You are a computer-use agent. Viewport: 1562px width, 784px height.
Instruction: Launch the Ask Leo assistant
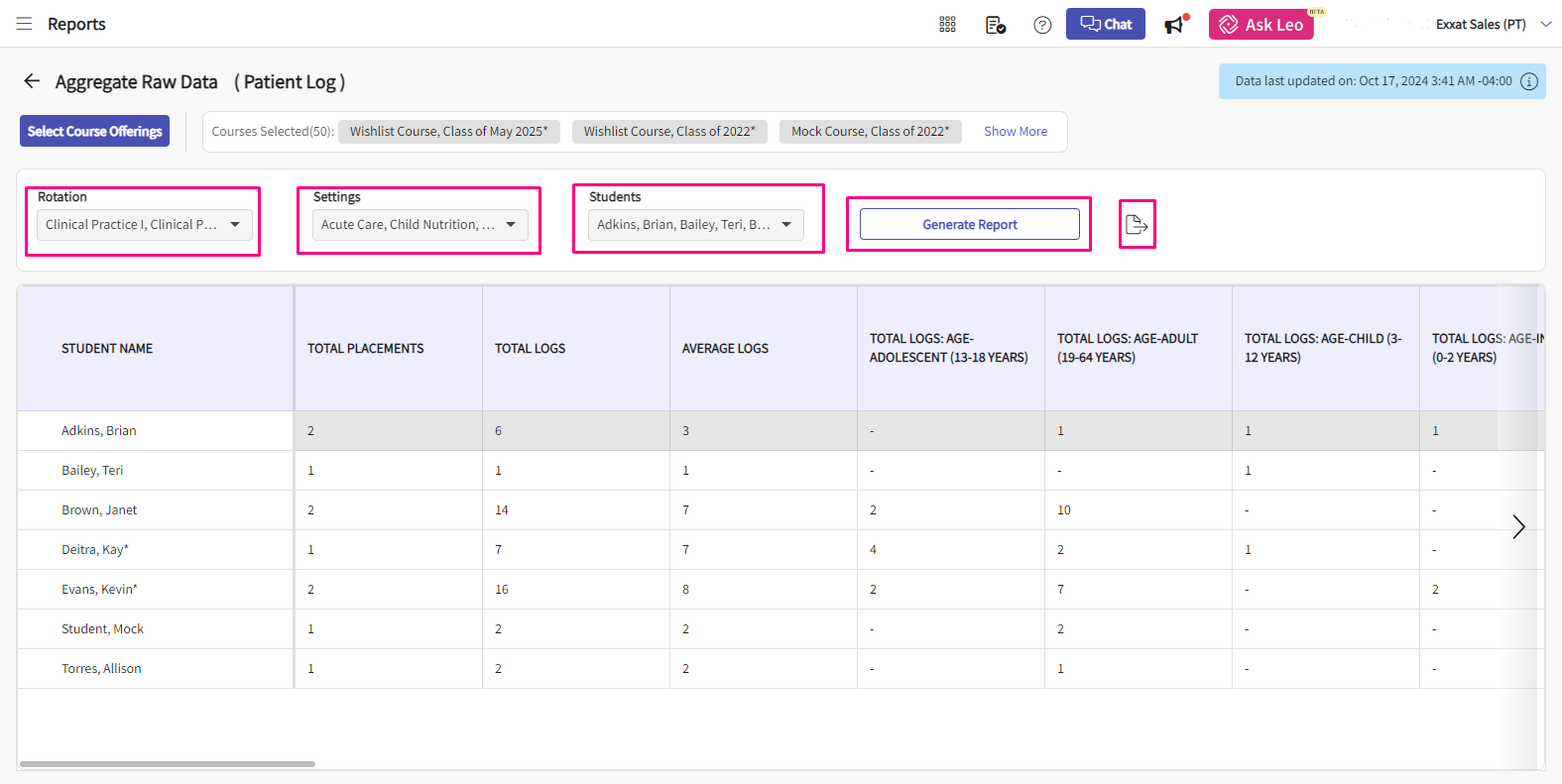click(x=1261, y=25)
